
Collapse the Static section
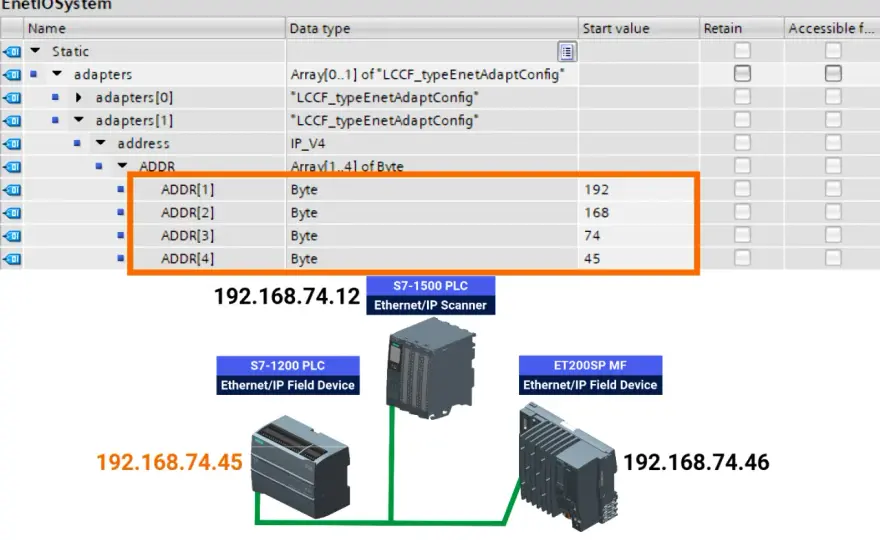pyautogui.click(x=35, y=51)
